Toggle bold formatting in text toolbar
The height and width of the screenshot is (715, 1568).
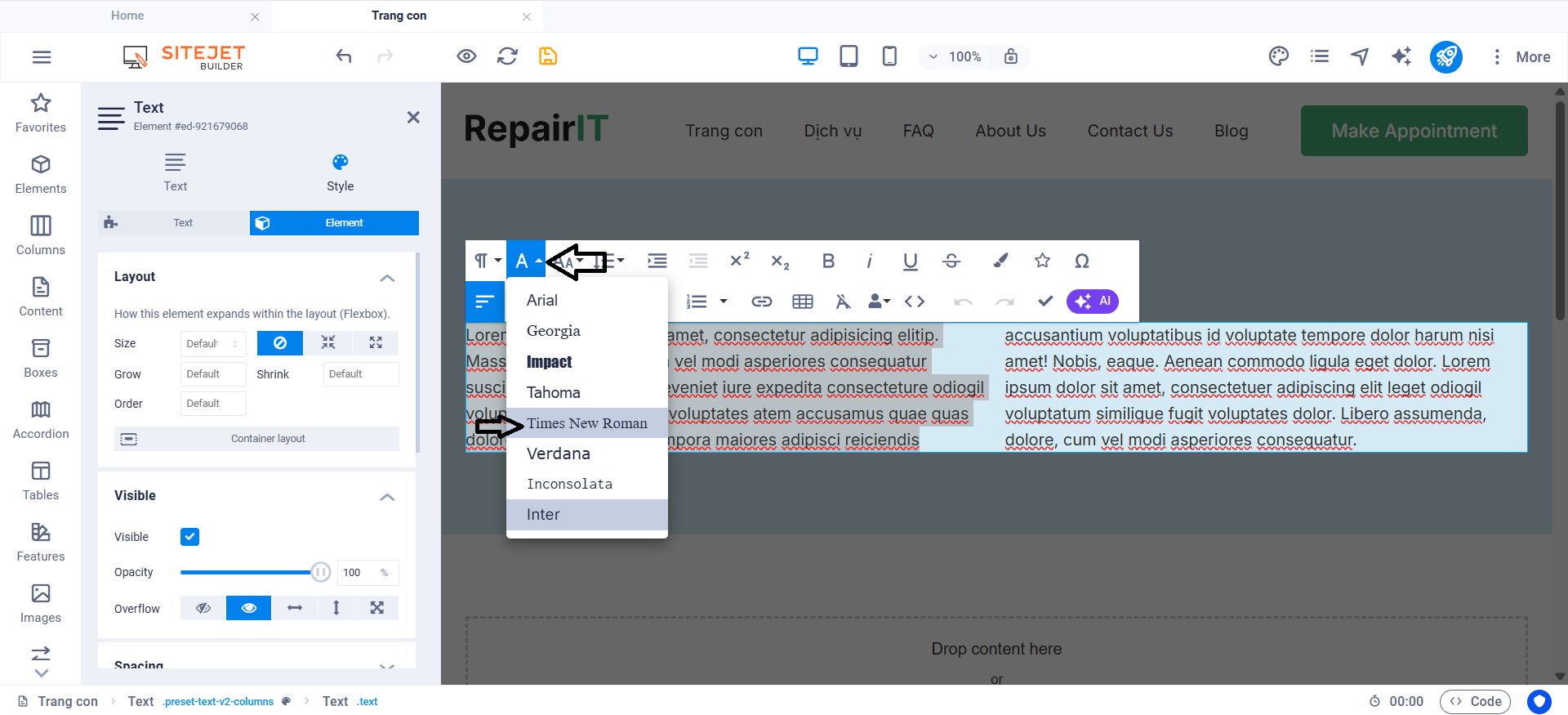point(828,261)
